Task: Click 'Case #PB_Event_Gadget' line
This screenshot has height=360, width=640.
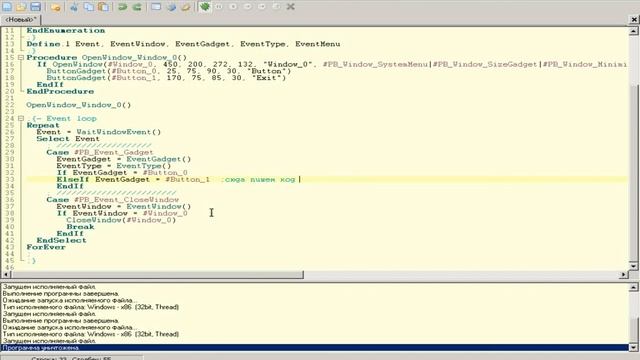Action: coord(100,152)
